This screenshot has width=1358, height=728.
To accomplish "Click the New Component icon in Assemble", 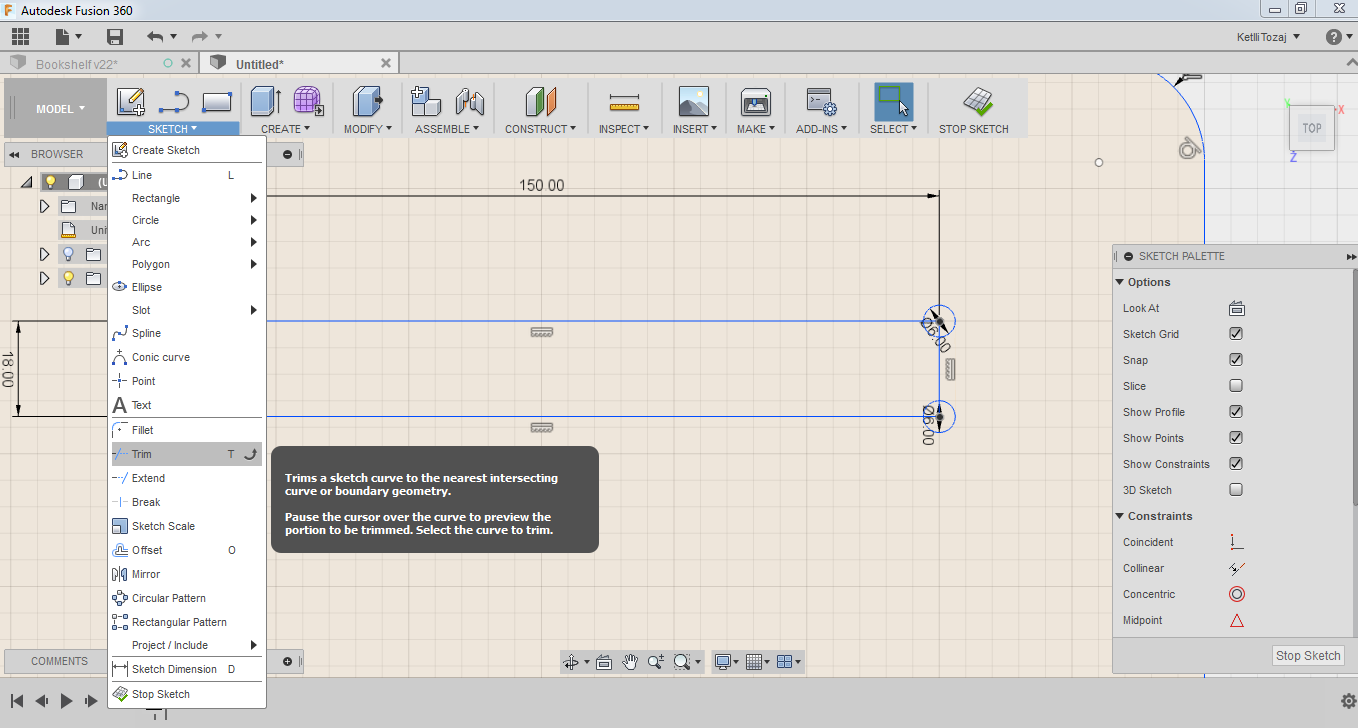I will 426,101.
